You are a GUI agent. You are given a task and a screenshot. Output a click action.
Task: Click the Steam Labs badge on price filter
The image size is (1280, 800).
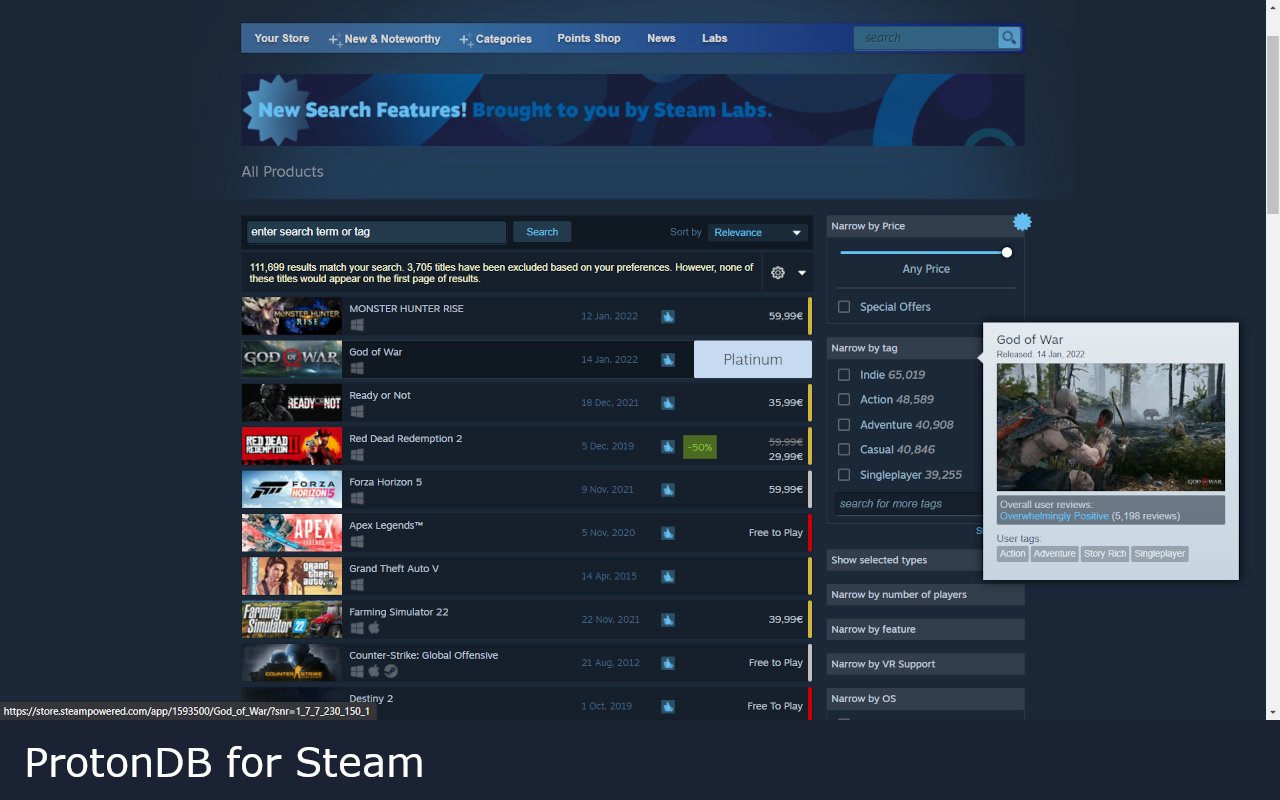coord(1022,222)
